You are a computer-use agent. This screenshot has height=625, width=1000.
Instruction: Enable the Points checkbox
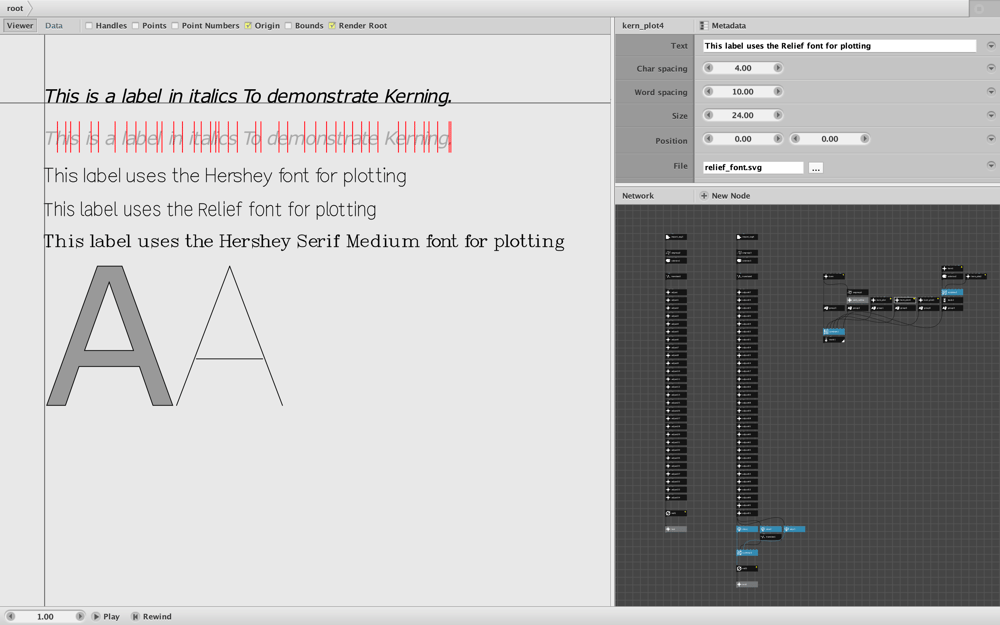[x=136, y=26]
